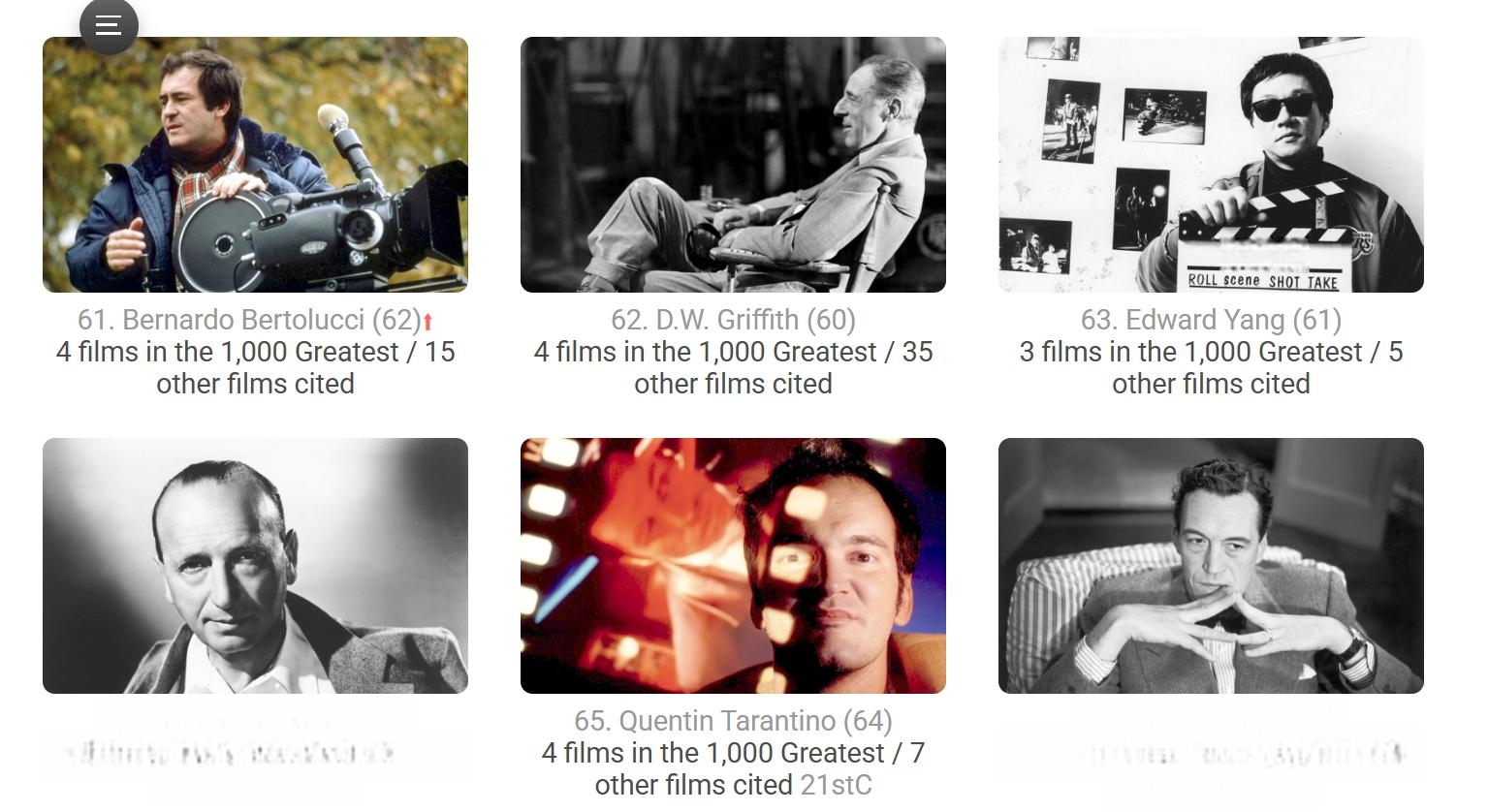Open the hamburger menu button
Image resolution: width=1488 pixels, height=812 pixels.
[x=109, y=25]
